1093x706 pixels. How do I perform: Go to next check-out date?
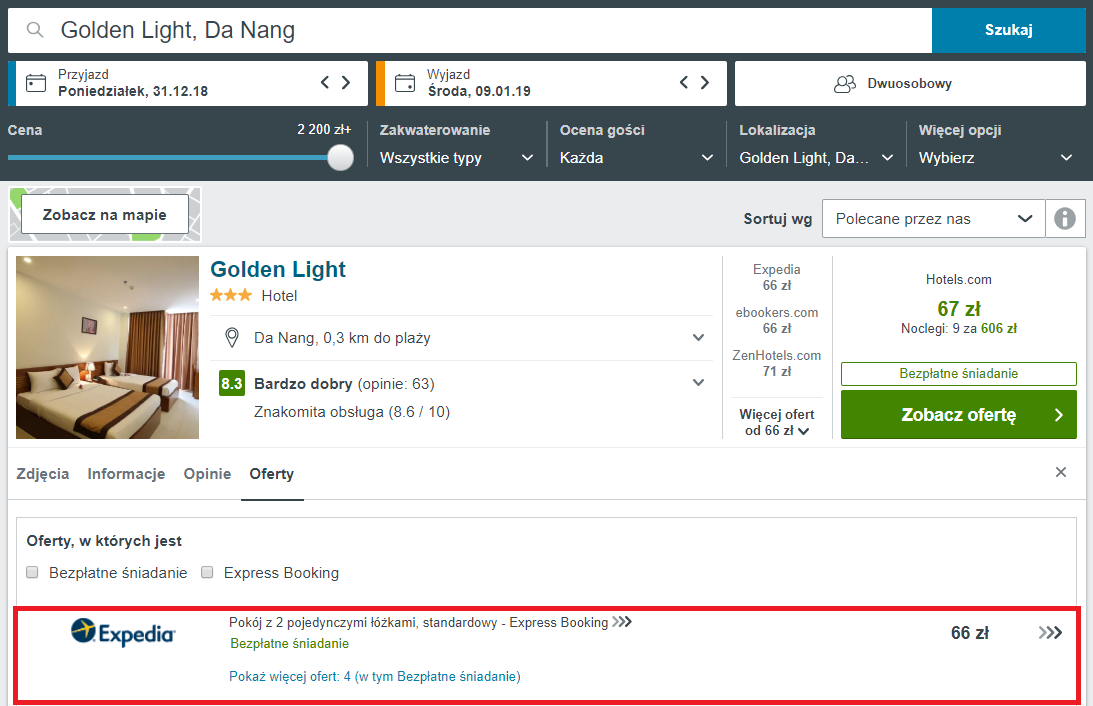705,82
